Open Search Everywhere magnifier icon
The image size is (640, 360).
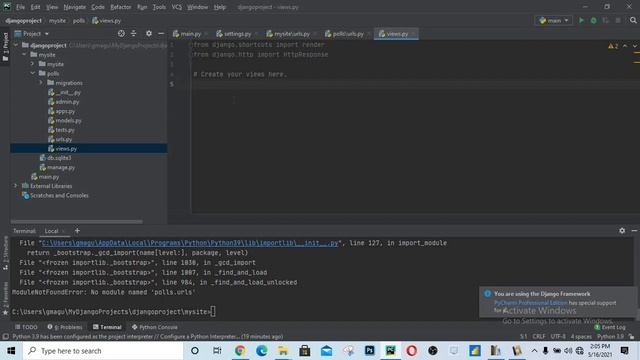coord(633,20)
